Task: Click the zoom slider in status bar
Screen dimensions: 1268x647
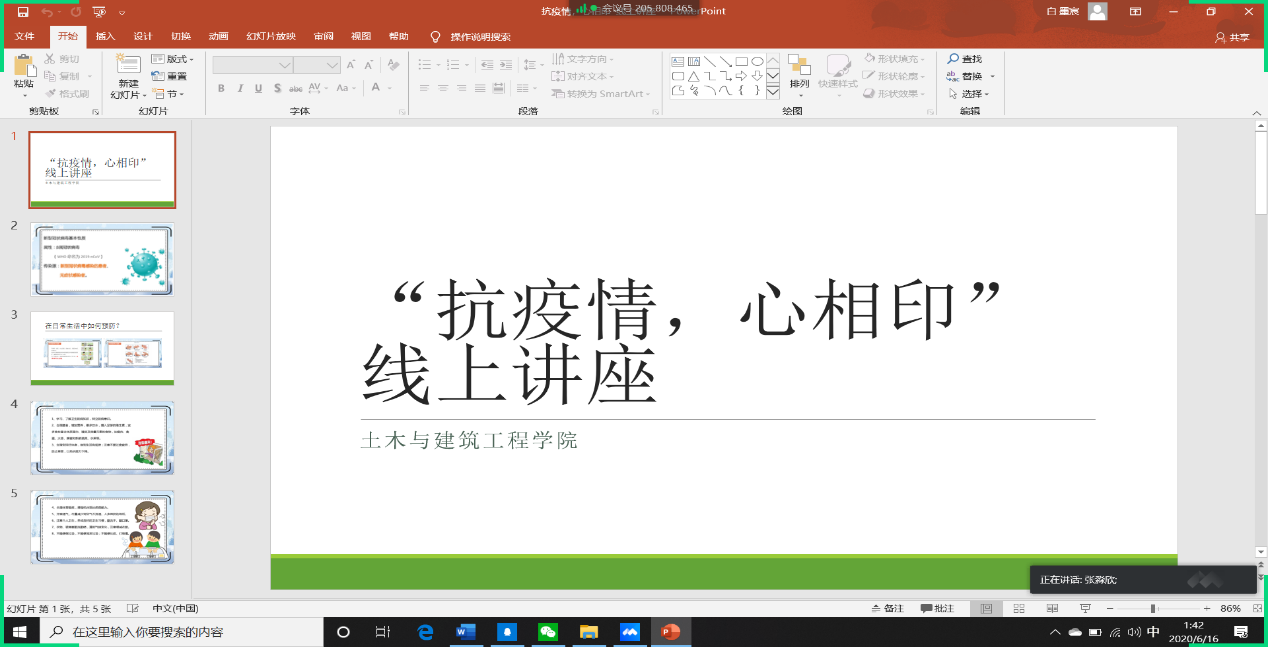Action: 1153,608
